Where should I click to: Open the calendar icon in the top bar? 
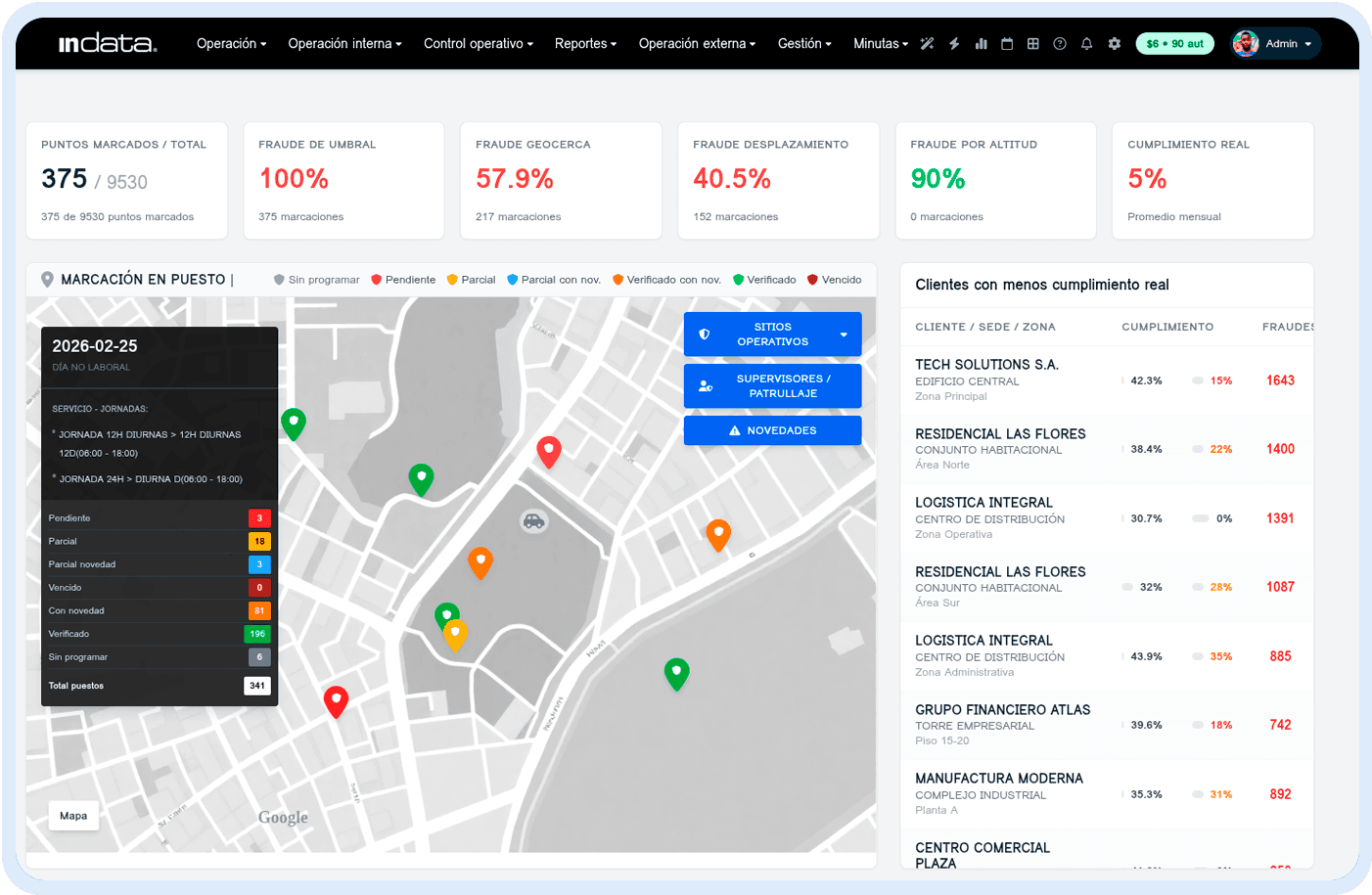1007,43
